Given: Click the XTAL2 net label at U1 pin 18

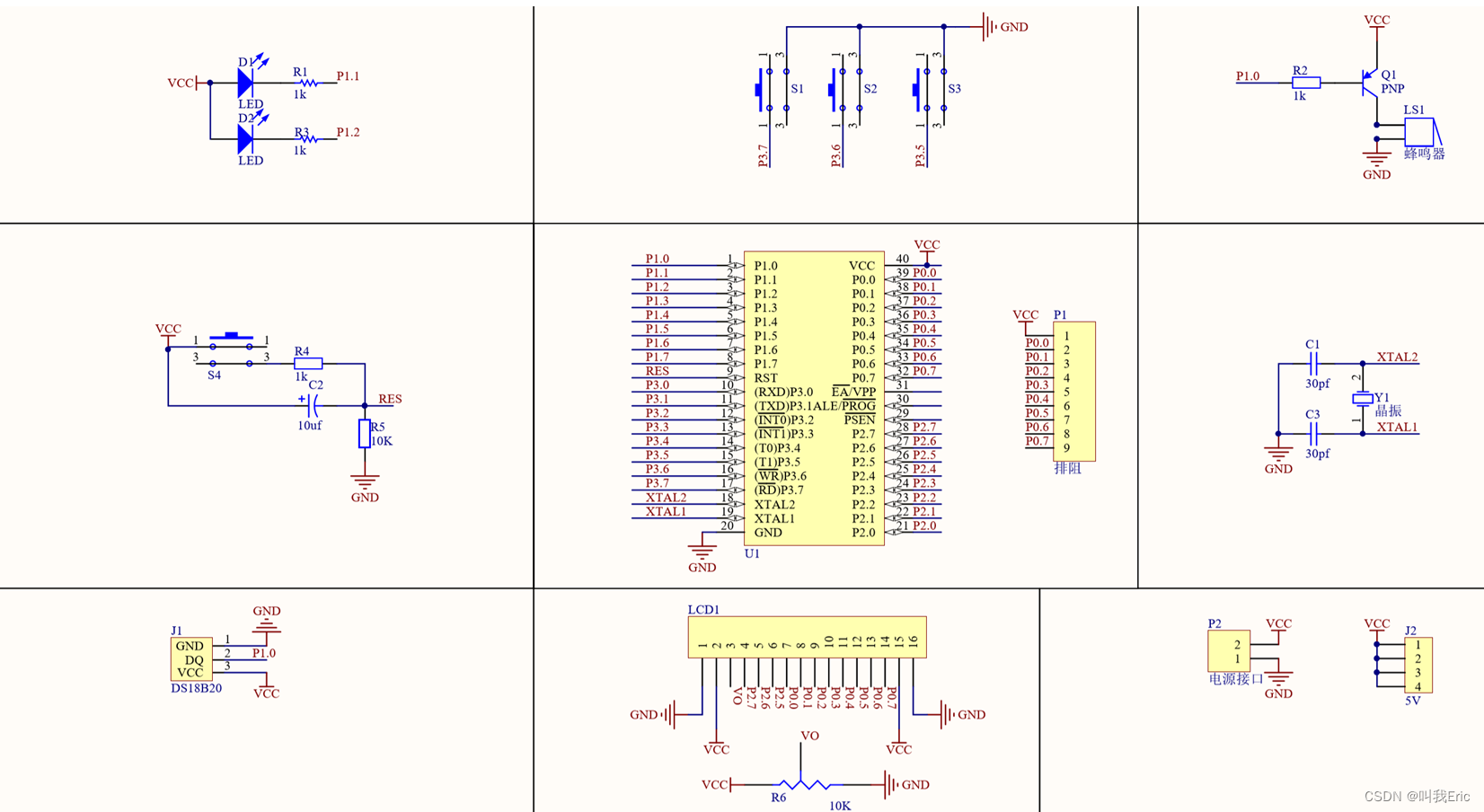Looking at the screenshot, I should [666, 497].
